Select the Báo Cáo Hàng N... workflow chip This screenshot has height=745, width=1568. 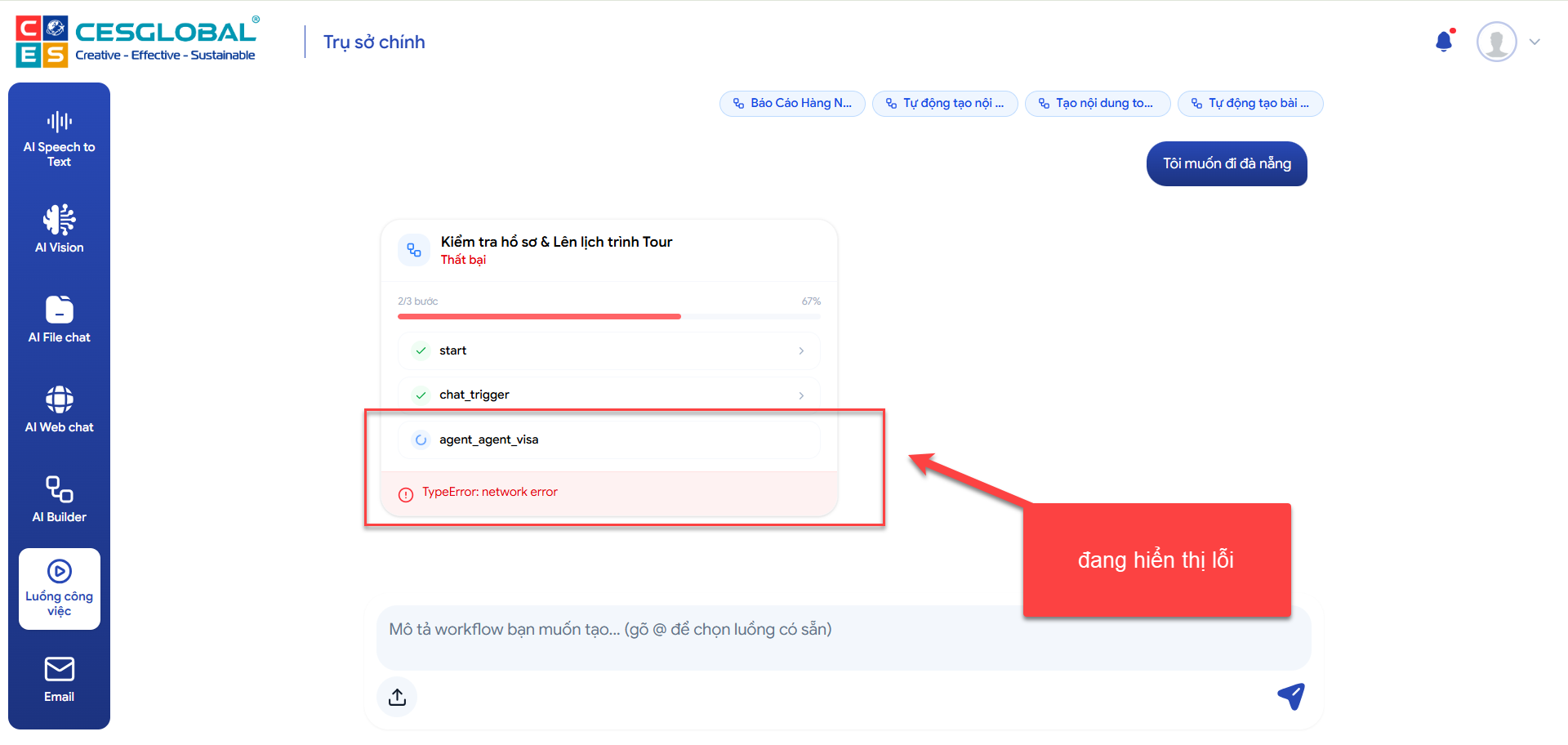tap(792, 104)
